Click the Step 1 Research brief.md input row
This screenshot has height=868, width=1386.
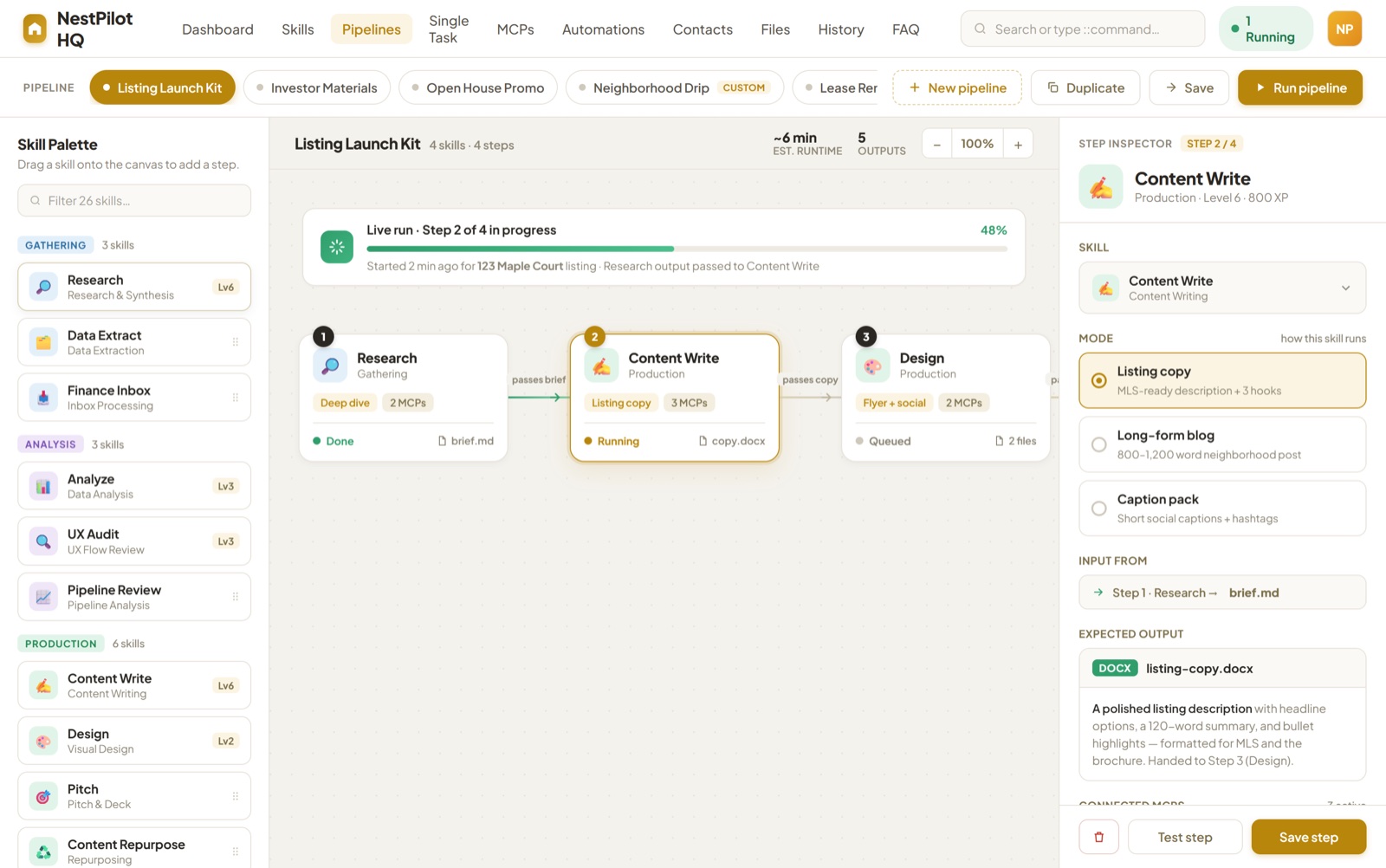pos(1222,593)
